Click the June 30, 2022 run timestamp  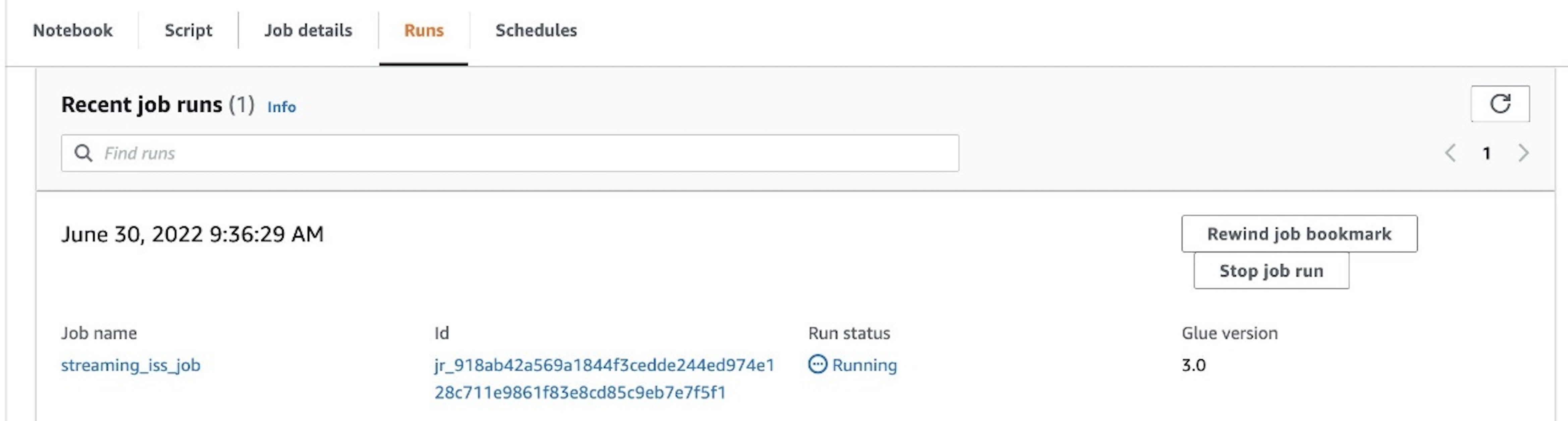click(x=192, y=234)
